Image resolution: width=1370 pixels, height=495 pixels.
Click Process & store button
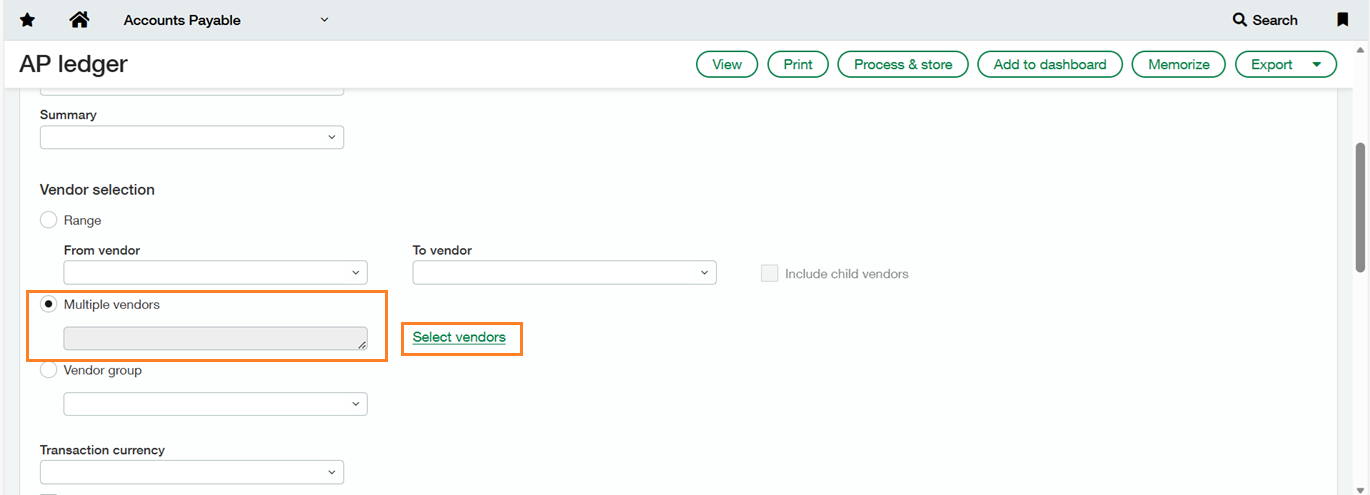(x=903, y=64)
